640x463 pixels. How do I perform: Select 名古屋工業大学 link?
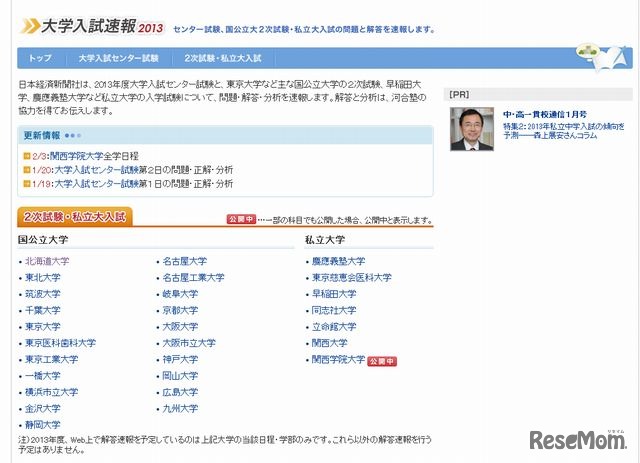pyautogui.click(x=193, y=278)
